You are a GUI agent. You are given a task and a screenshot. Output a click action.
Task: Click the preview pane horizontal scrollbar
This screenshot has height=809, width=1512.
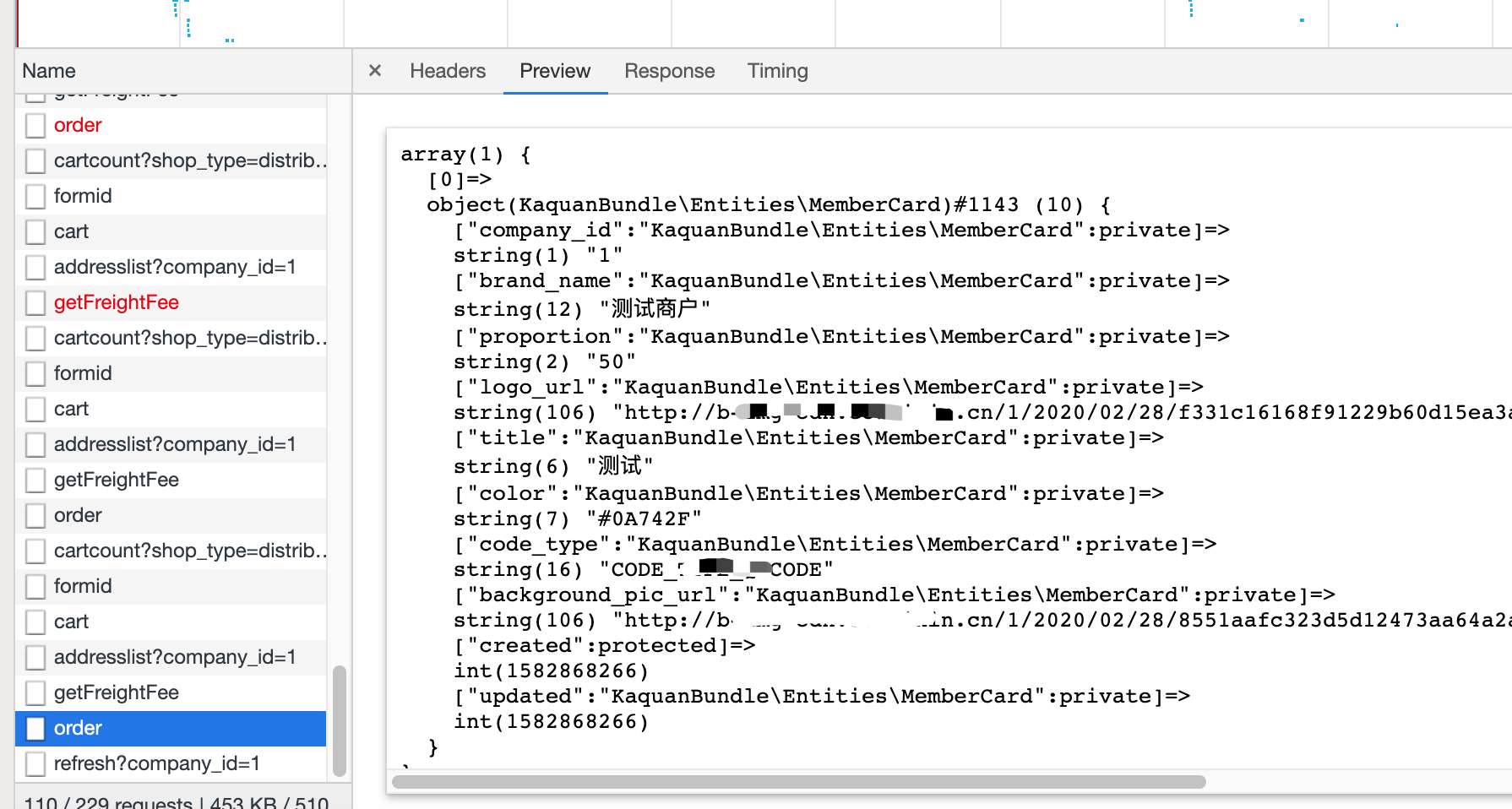tap(798, 782)
